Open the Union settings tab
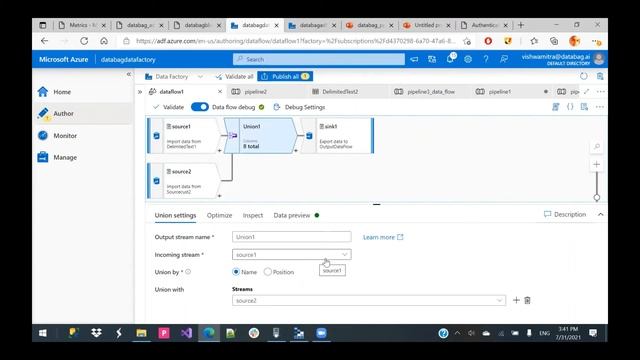 click(176, 215)
